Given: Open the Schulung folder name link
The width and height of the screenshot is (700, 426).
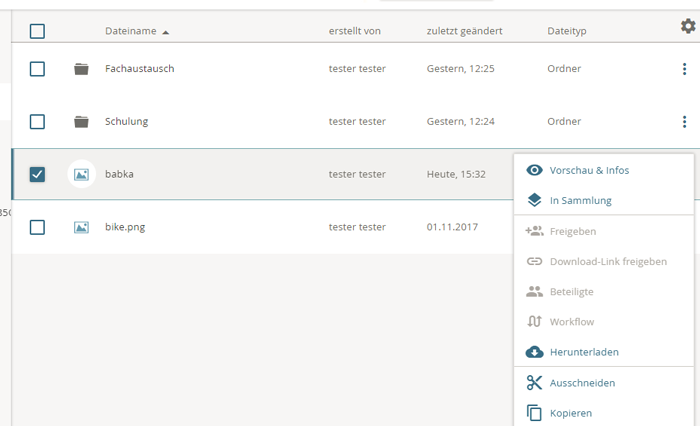Looking at the screenshot, I should (x=126, y=122).
